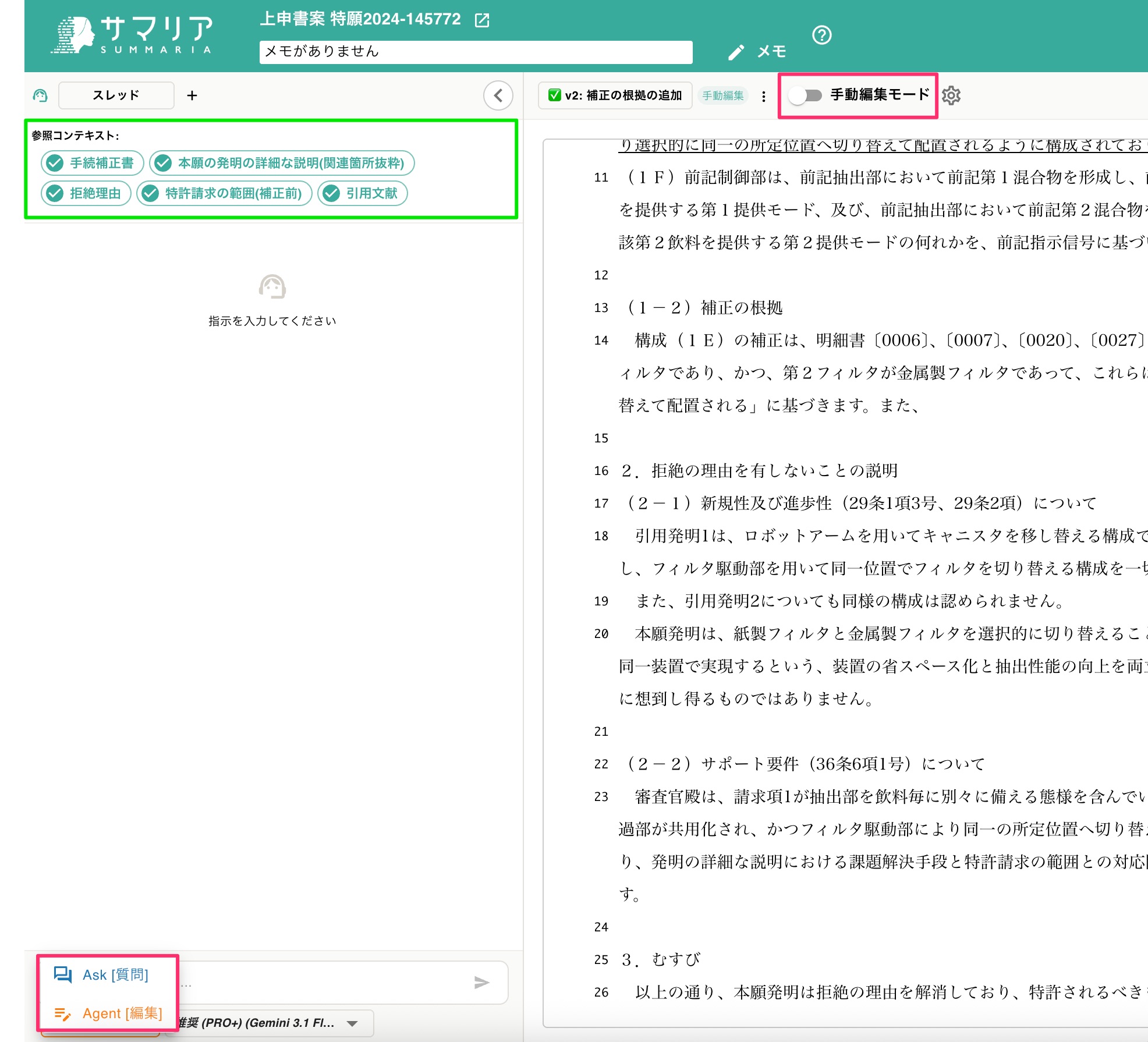Toggle the 手動編集モード switch

coord(805,95)
